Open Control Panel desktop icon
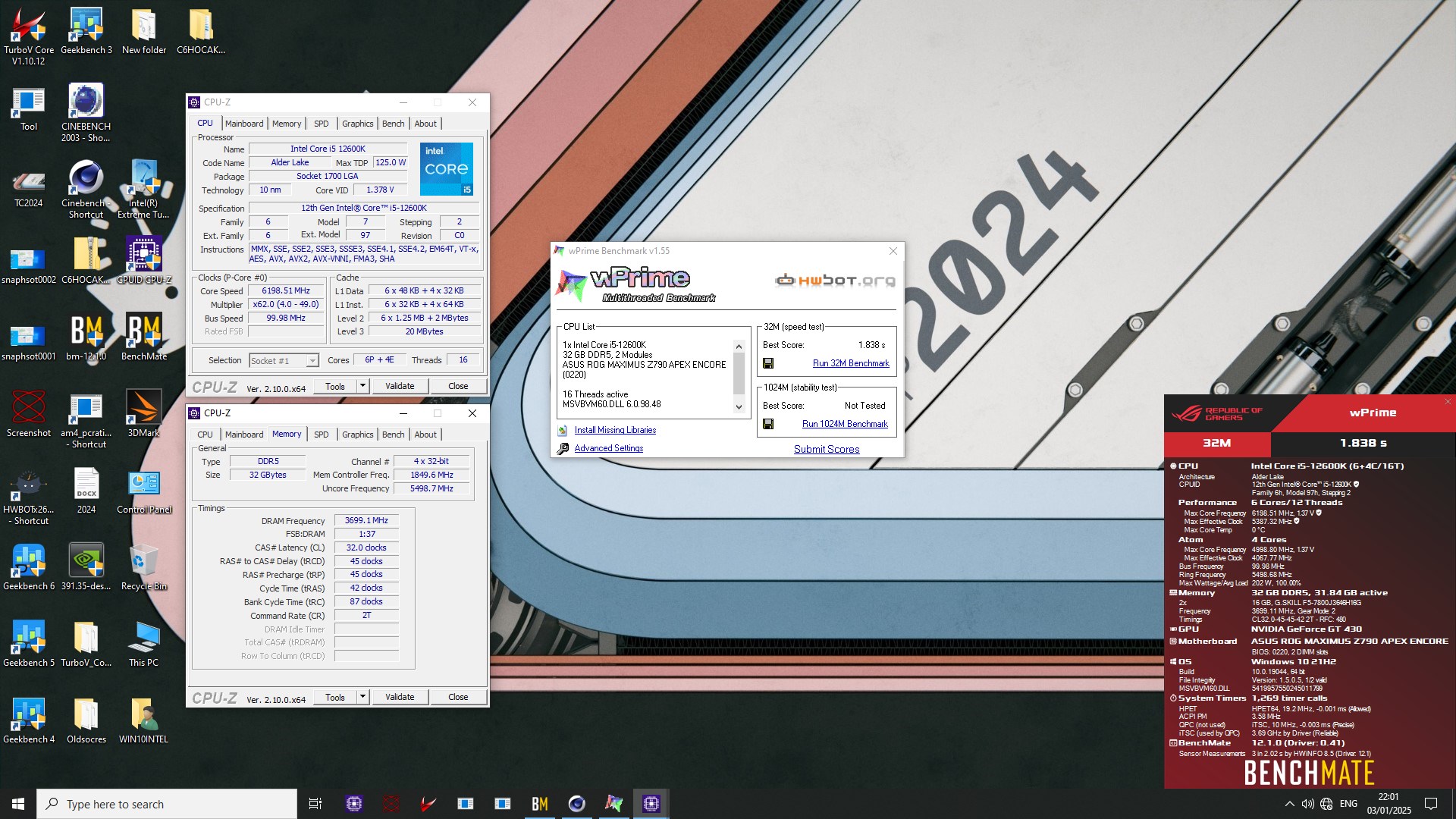The image size is (1456, 819). pyautogui.click(x=144, y=491)
